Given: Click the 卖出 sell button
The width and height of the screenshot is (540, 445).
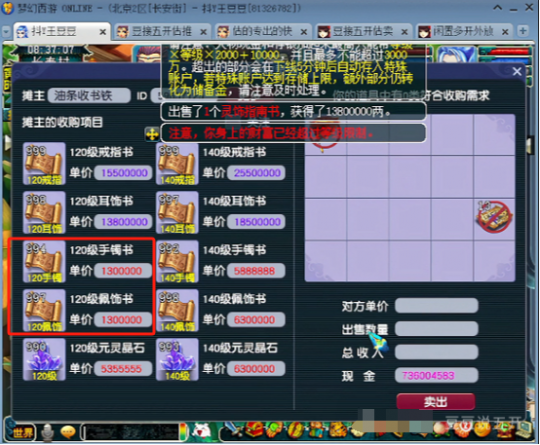Looking at the screenshot, I should [x=436, y=402].
